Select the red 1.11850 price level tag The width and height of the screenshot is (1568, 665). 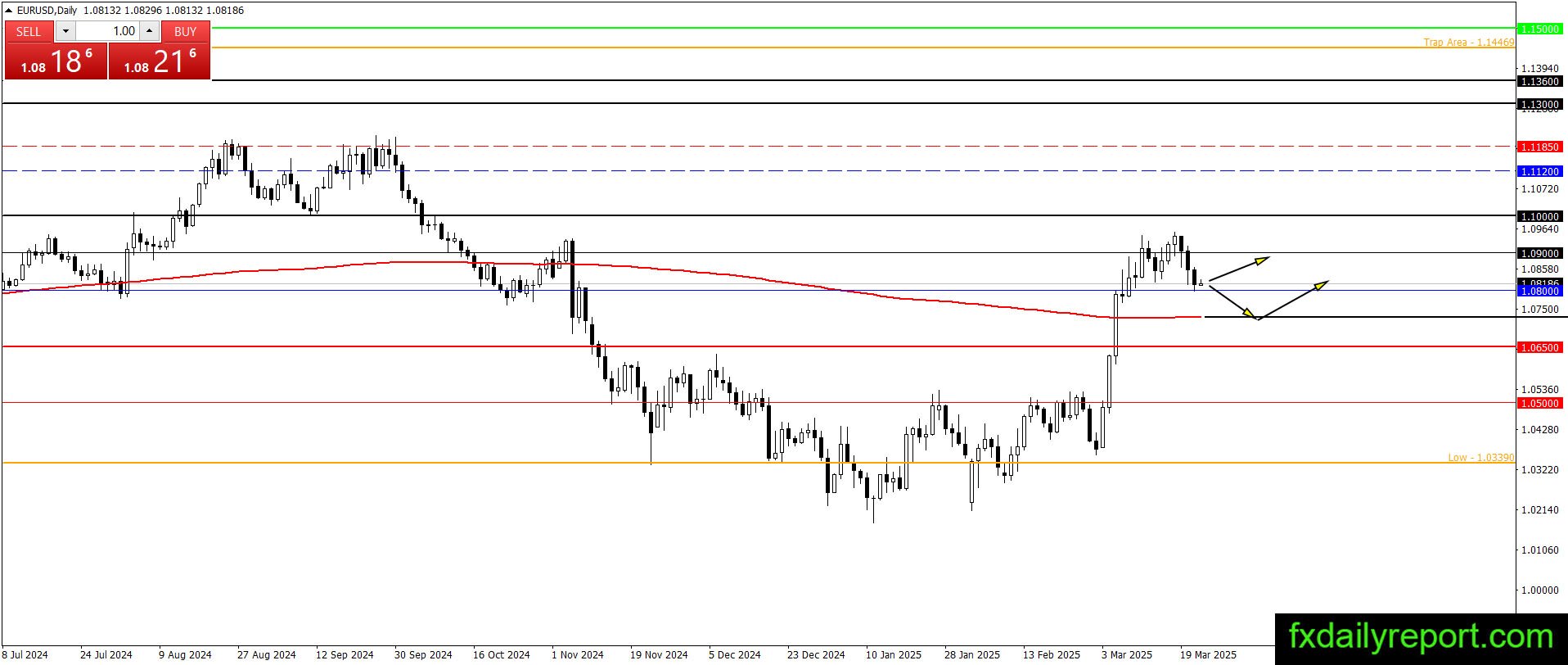(x=1539, y=147)
